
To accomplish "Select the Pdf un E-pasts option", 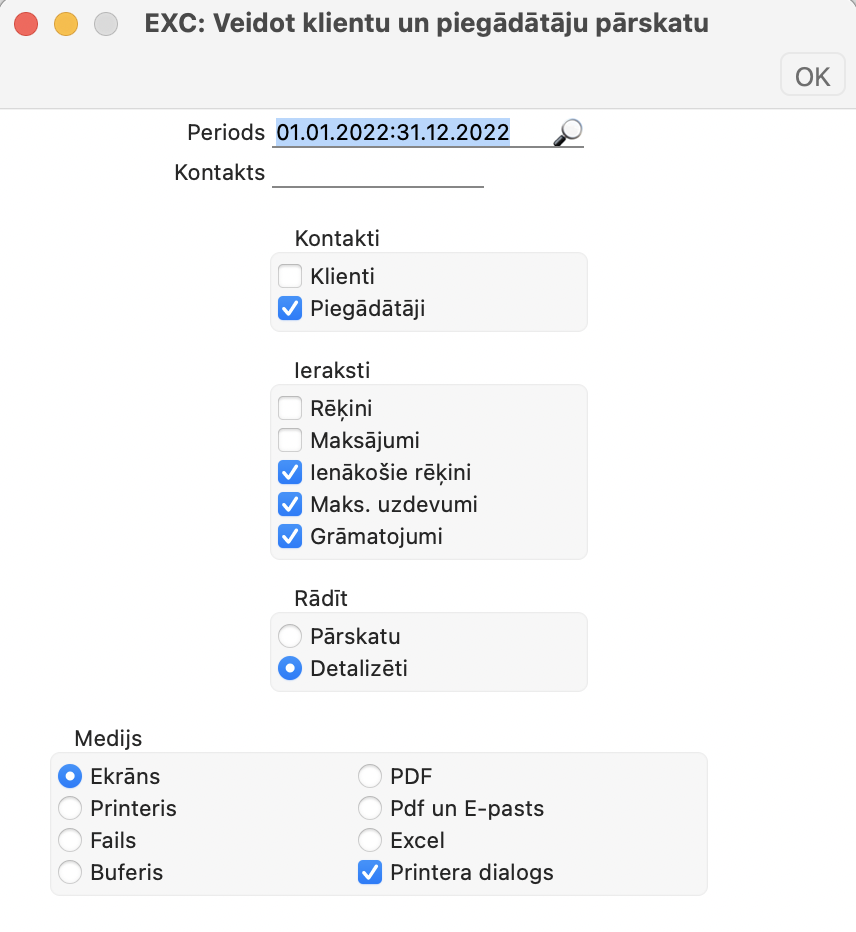I will point(370,808).
